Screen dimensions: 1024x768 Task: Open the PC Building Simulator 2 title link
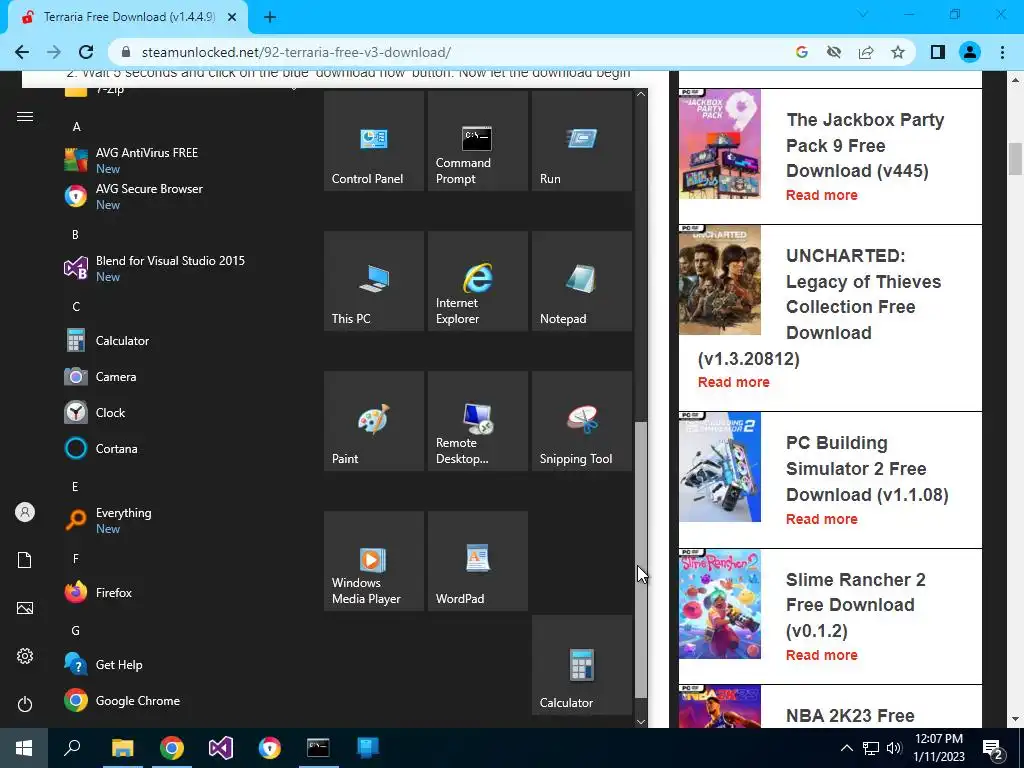(867, 468)
